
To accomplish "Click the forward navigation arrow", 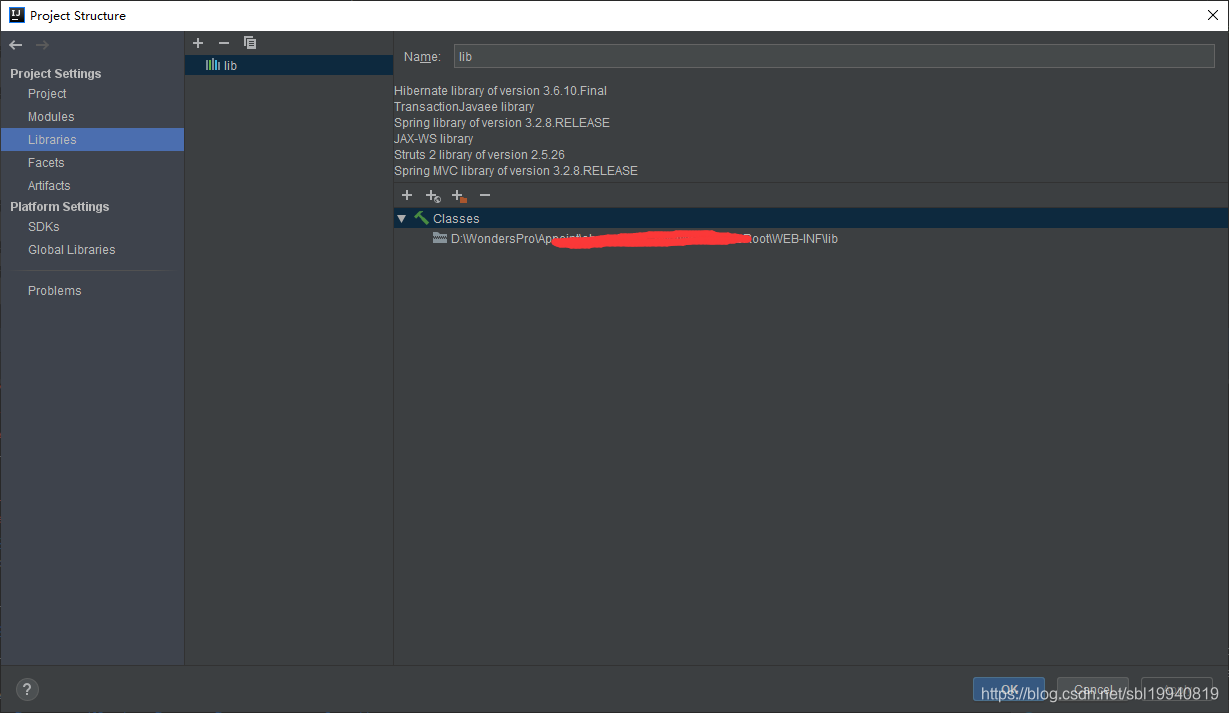I will 42,45.
